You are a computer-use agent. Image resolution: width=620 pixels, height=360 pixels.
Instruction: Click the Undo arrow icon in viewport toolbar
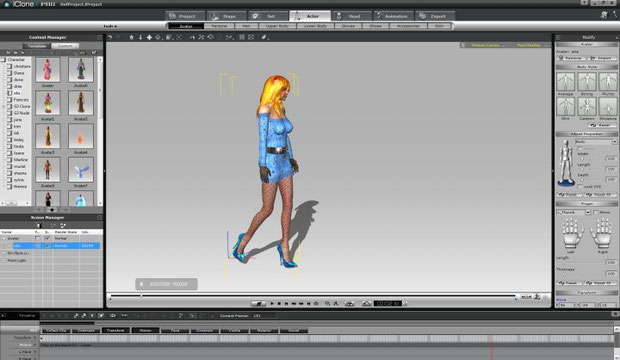(x=110, y=37)
